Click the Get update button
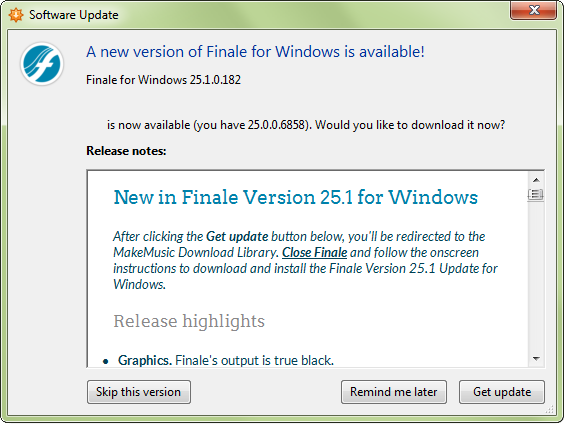Screen dimensions: 564x424 (x=502, y=392)
